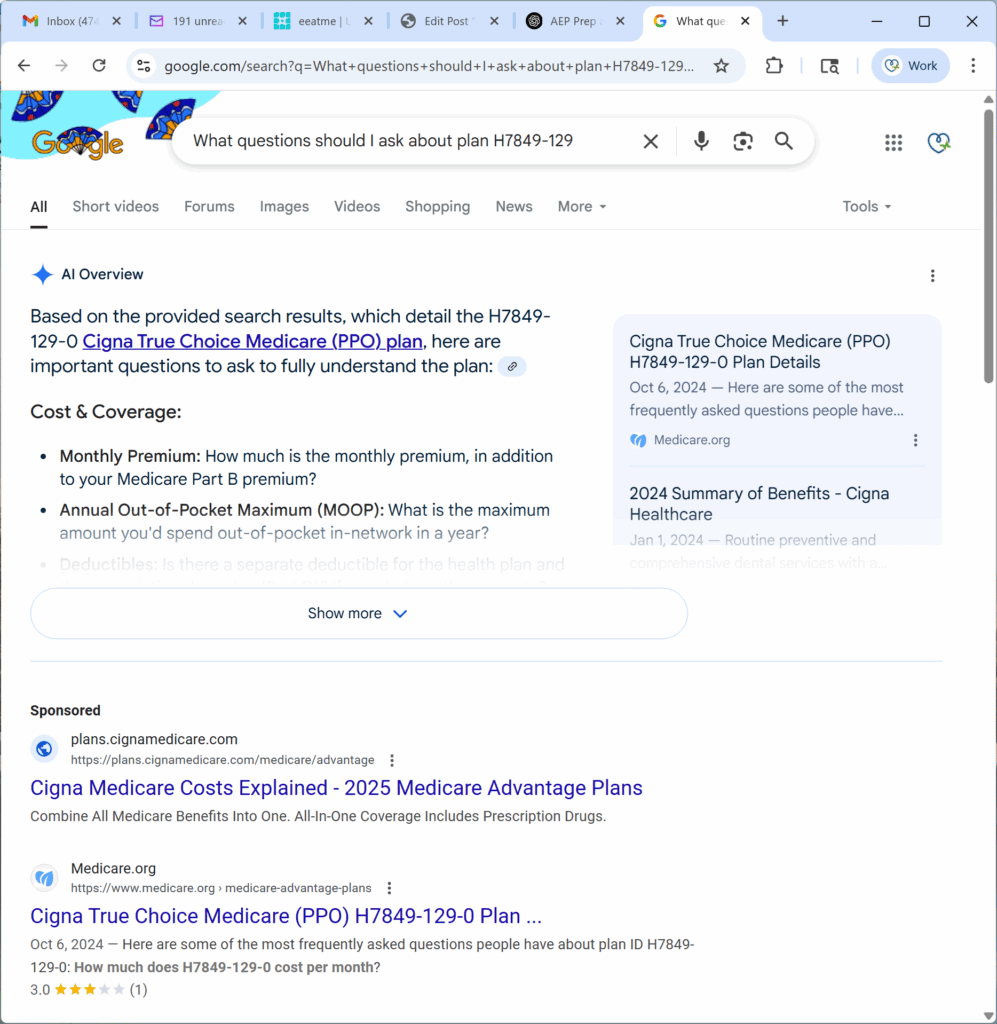Click the google.com address bar URL

429,66
